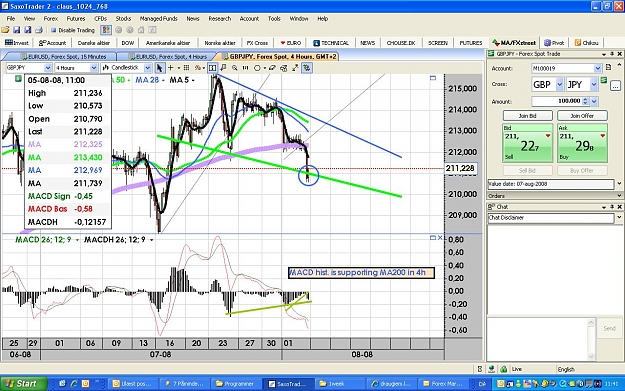
Task: Click the green icon beside the JPY selector
Action: (x=604, y=81)
